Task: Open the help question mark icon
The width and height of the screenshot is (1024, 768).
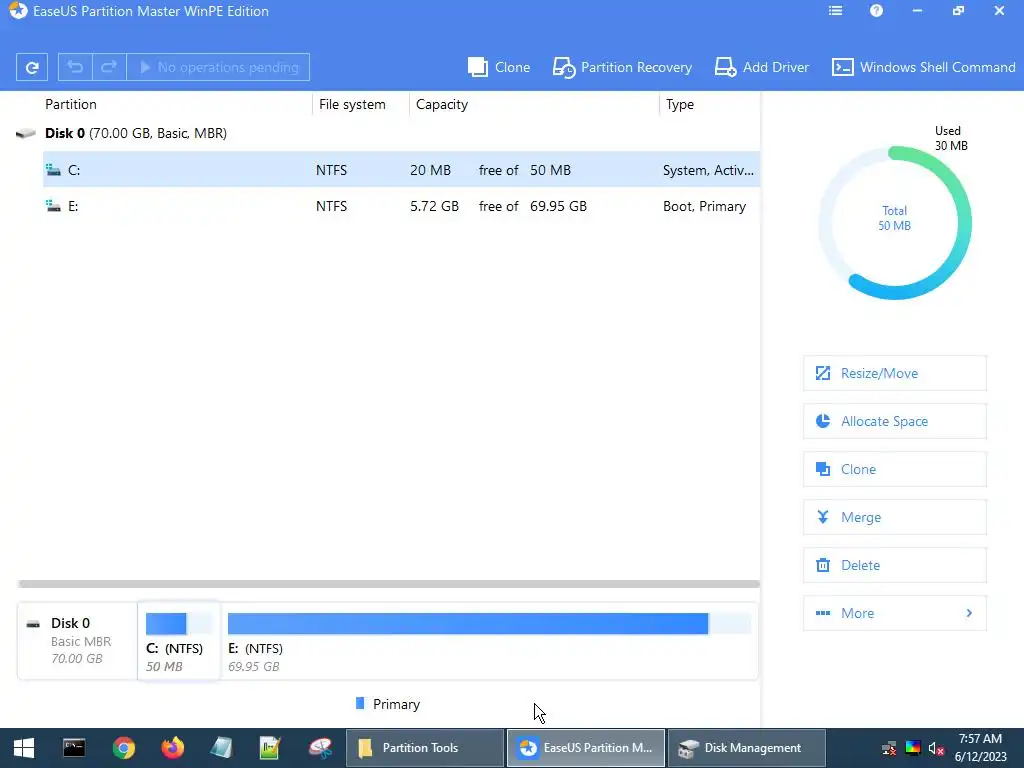Action: tap(876, 11)
